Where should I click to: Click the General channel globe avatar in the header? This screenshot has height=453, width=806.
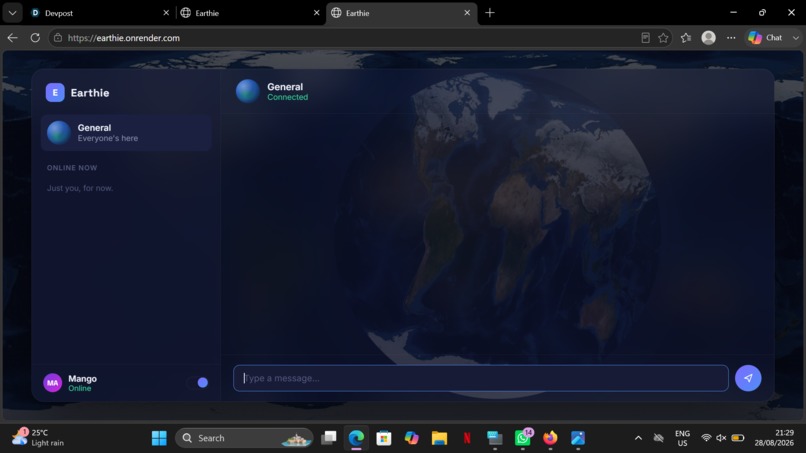click(x=247, y=91)
